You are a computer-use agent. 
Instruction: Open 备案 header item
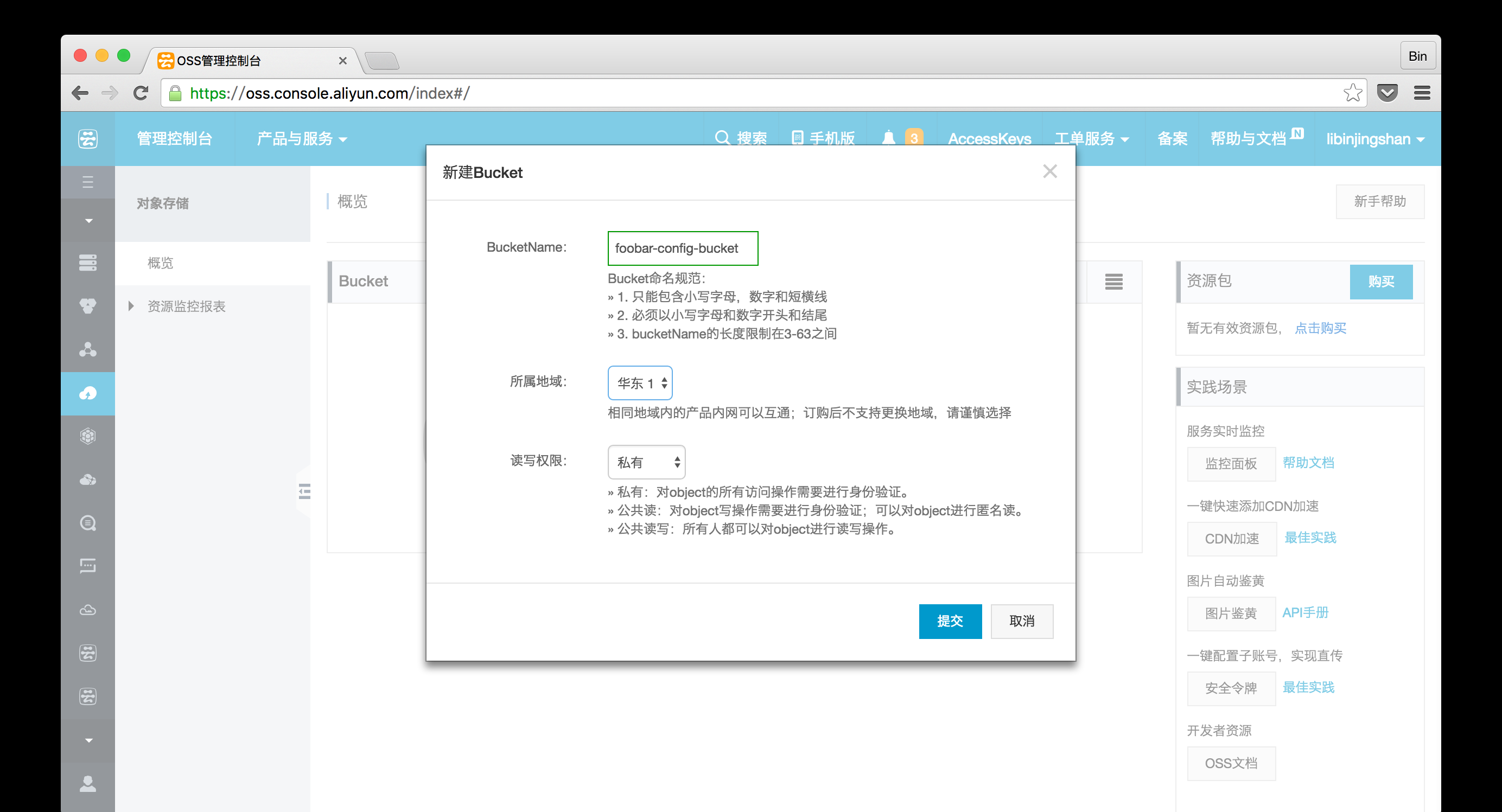coord(1172,139)
